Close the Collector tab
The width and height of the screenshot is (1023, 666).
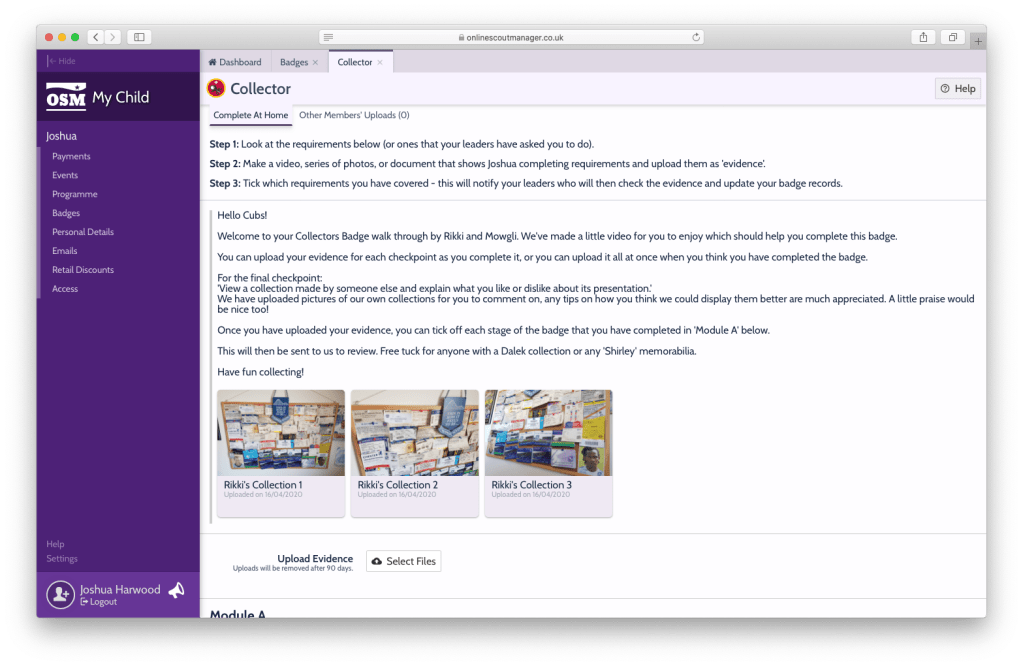[x=380, y=62]
